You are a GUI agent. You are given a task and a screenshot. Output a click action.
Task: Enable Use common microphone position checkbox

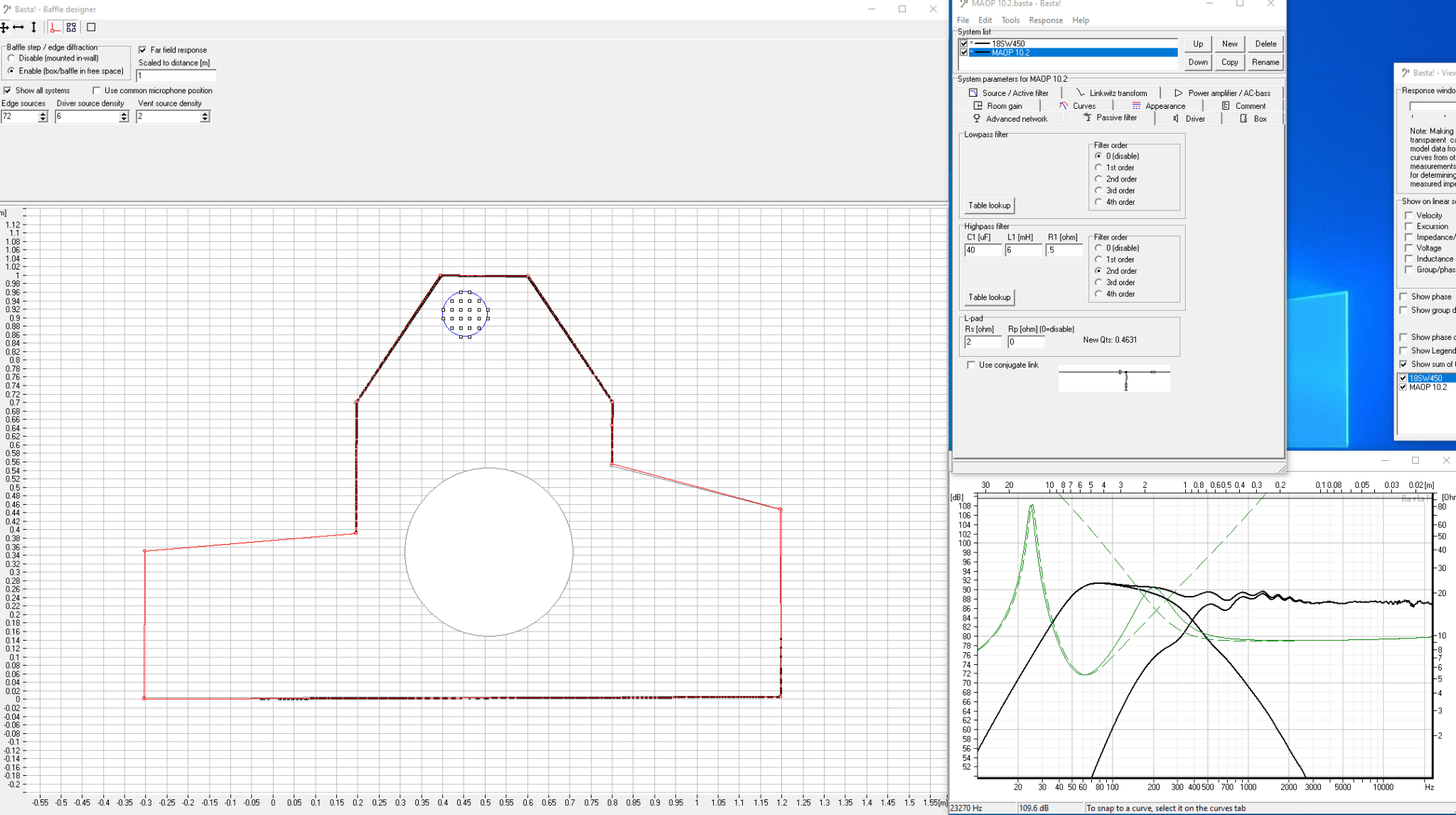pos(97,90)
